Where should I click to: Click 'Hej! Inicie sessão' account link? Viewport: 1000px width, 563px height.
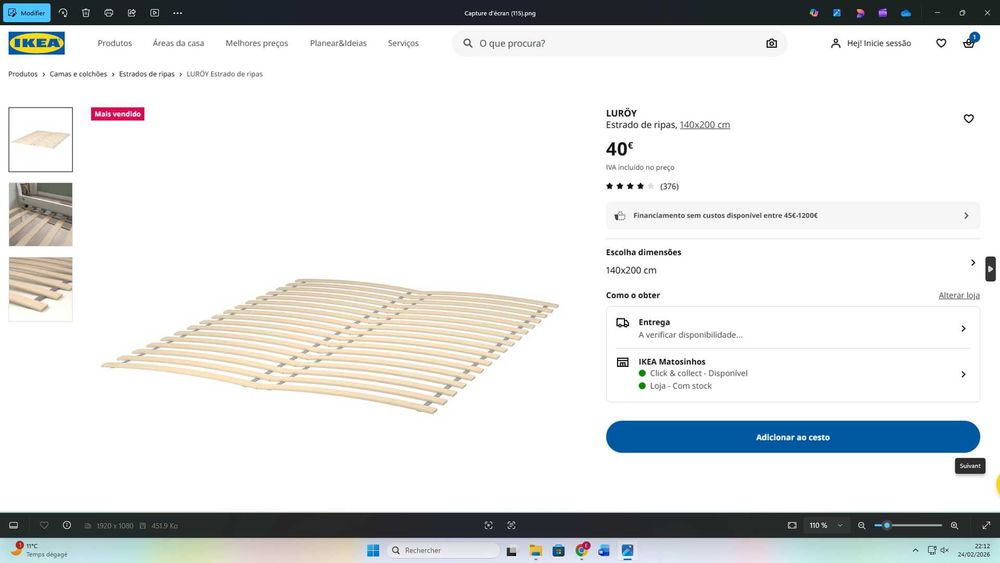[x=871, y=43]
